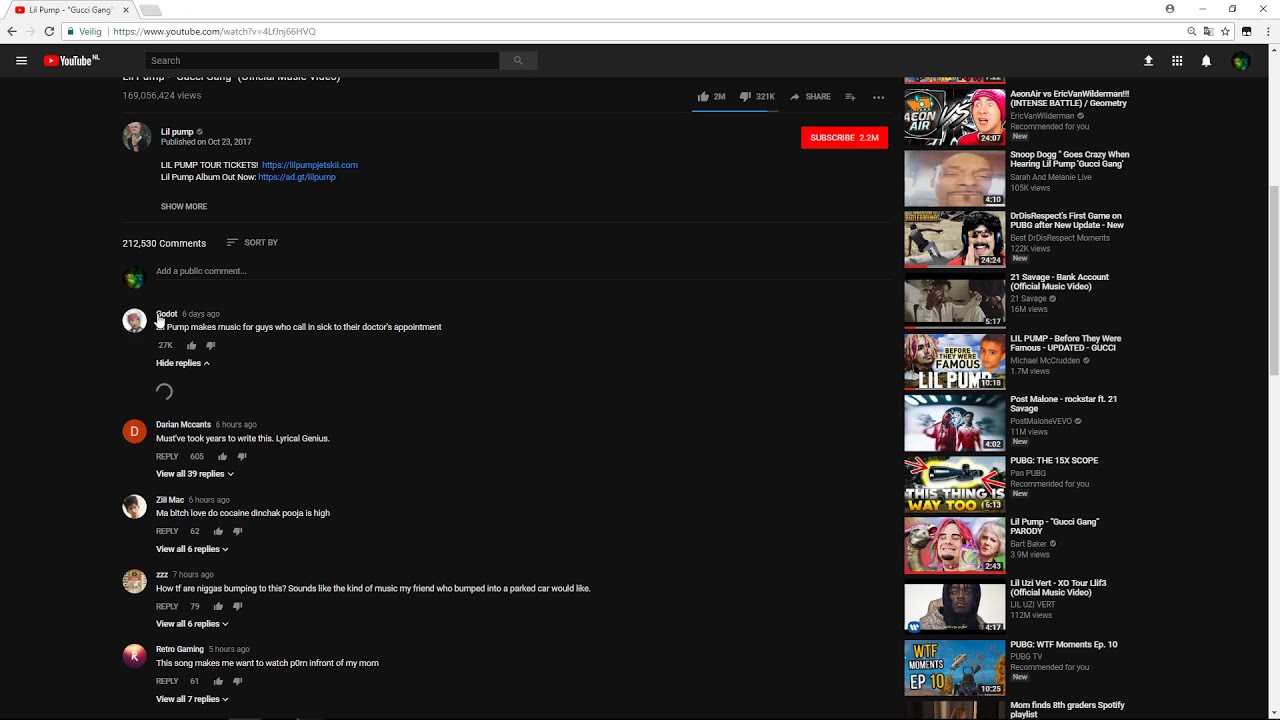Open the YouTube hamburger guide menu
Screen dimensions: 1280x720
coord(21,61)
